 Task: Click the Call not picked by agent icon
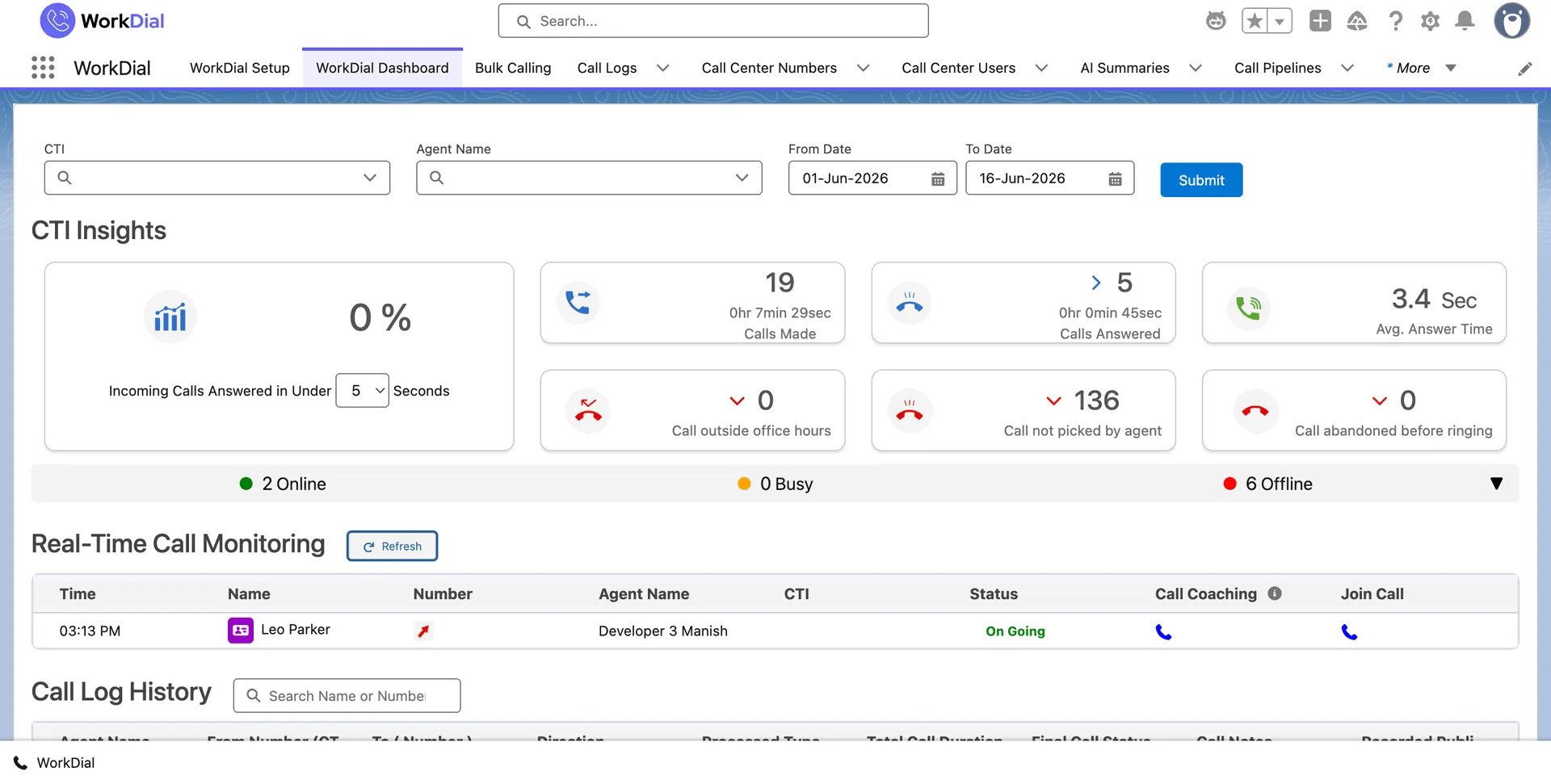pyautogui.click(x=910, y=410)
